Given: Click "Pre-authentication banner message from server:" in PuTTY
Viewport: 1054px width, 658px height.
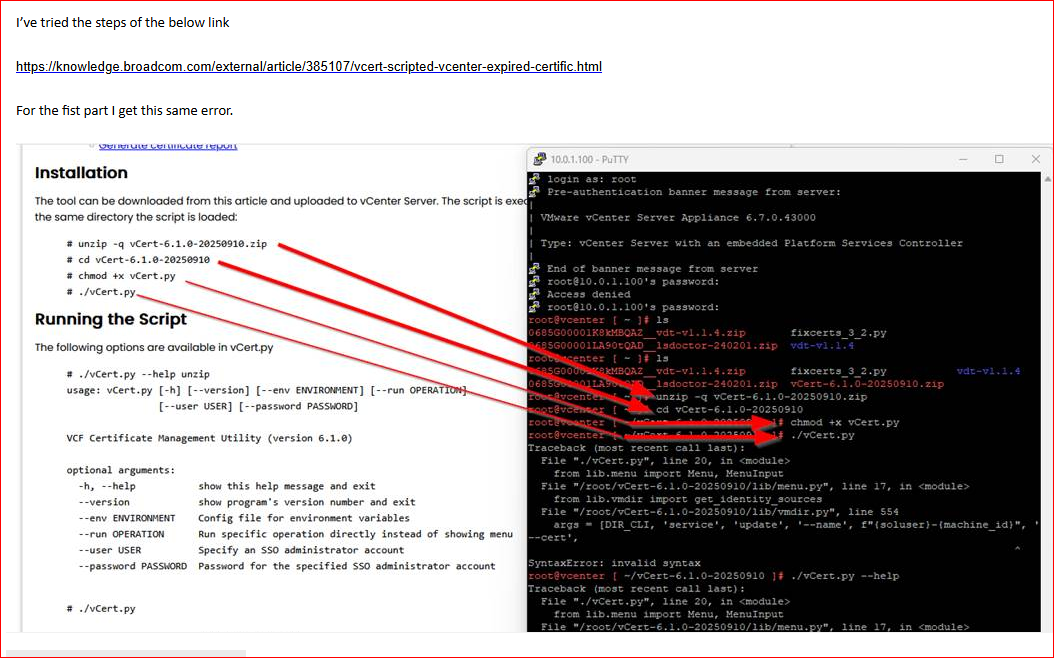Looking at the screenshot, I should pyautogui.click(x=694, y=192).
